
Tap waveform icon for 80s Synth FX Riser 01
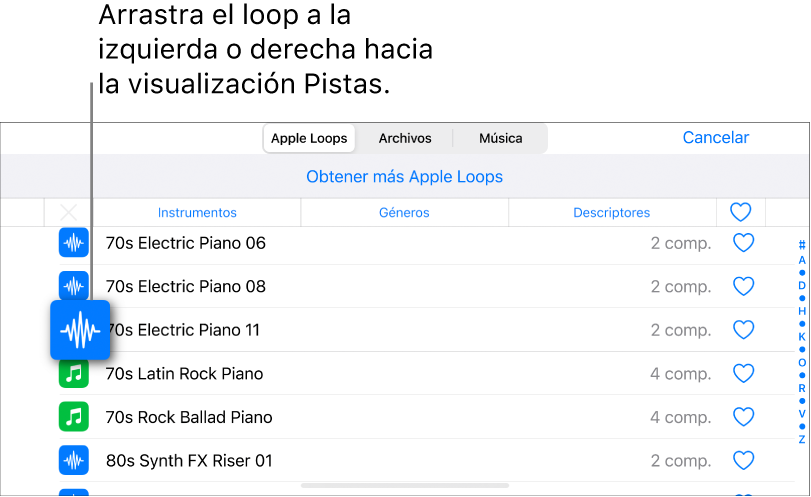coord(73,461)
